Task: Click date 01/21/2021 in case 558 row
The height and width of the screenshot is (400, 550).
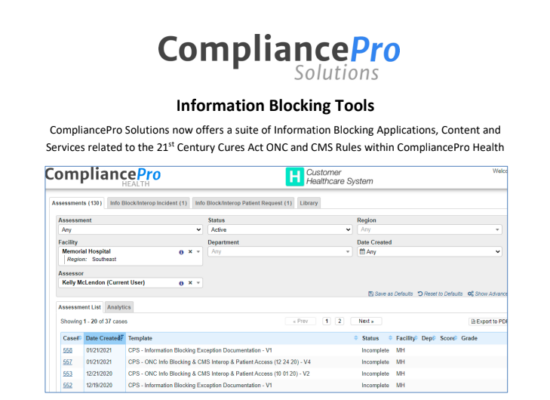Action: pos(99,351)
